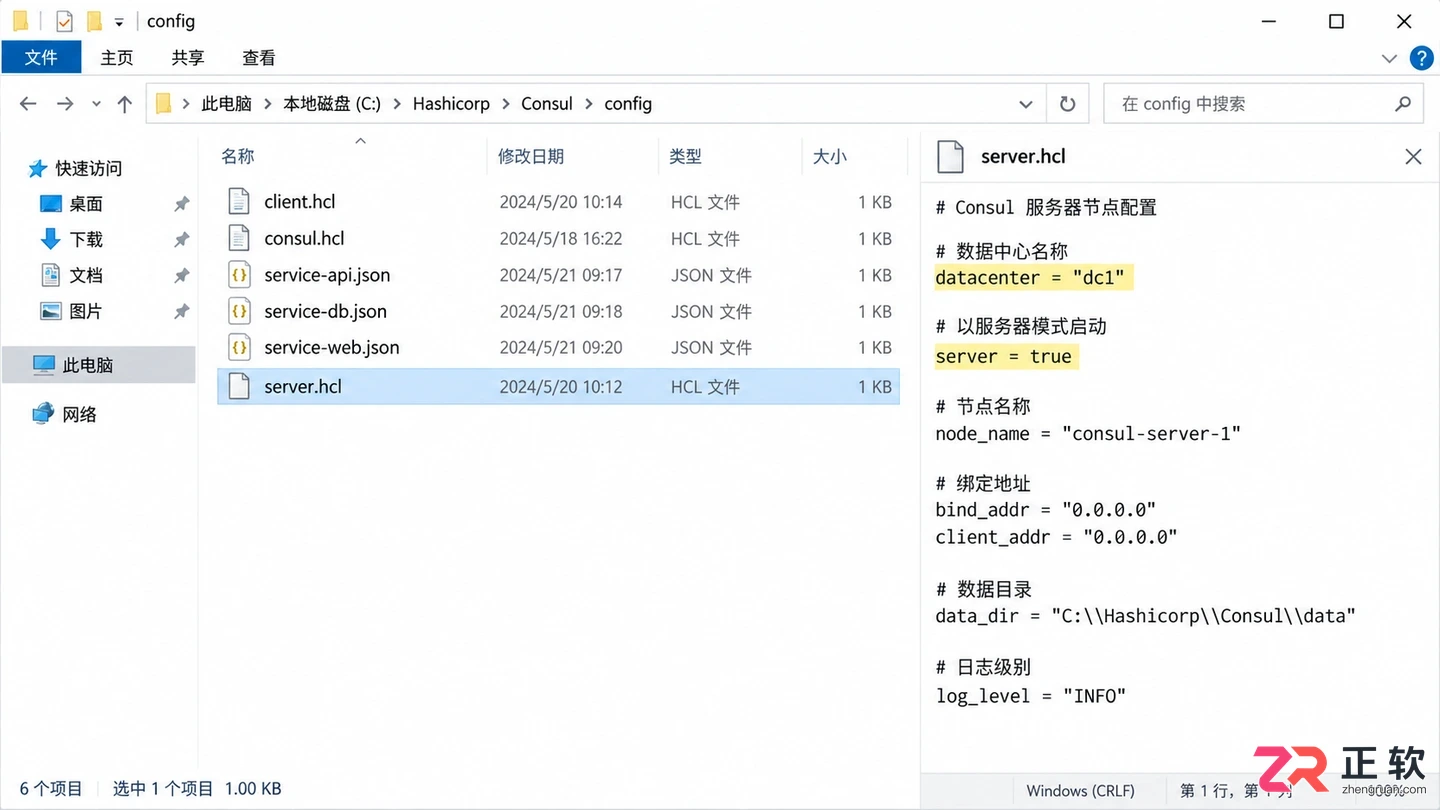The width and height of the screenshot is (1440, 810).
Task: Go forward with the forward arrow
Action: point(65,104)
